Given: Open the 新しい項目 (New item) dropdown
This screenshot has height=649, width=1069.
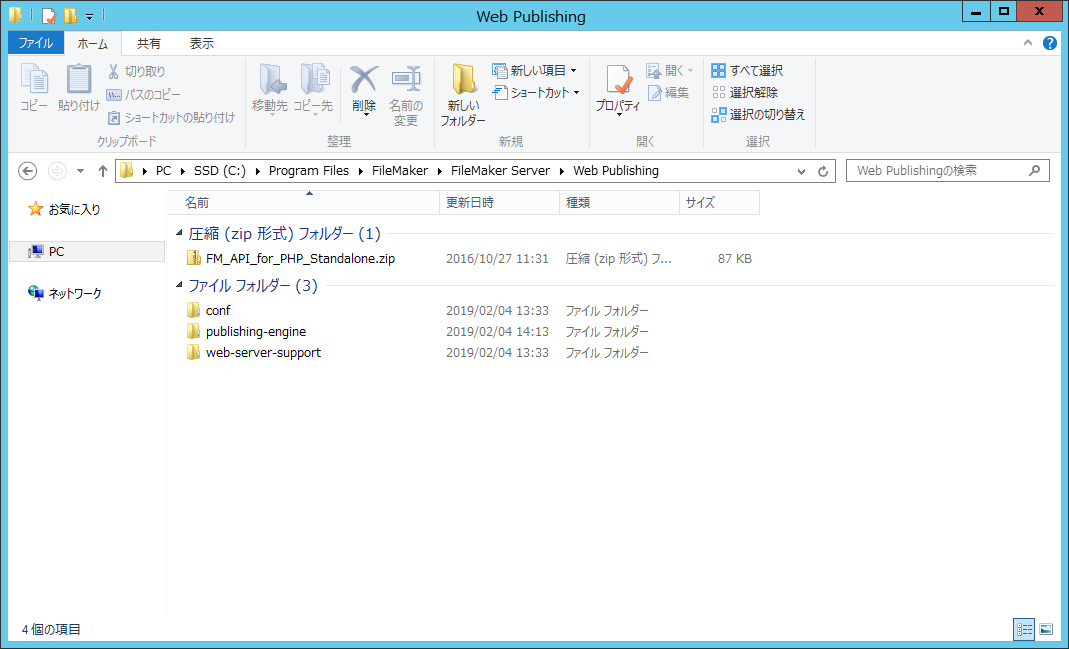Looking at the screenshot, I should point(573,70).
